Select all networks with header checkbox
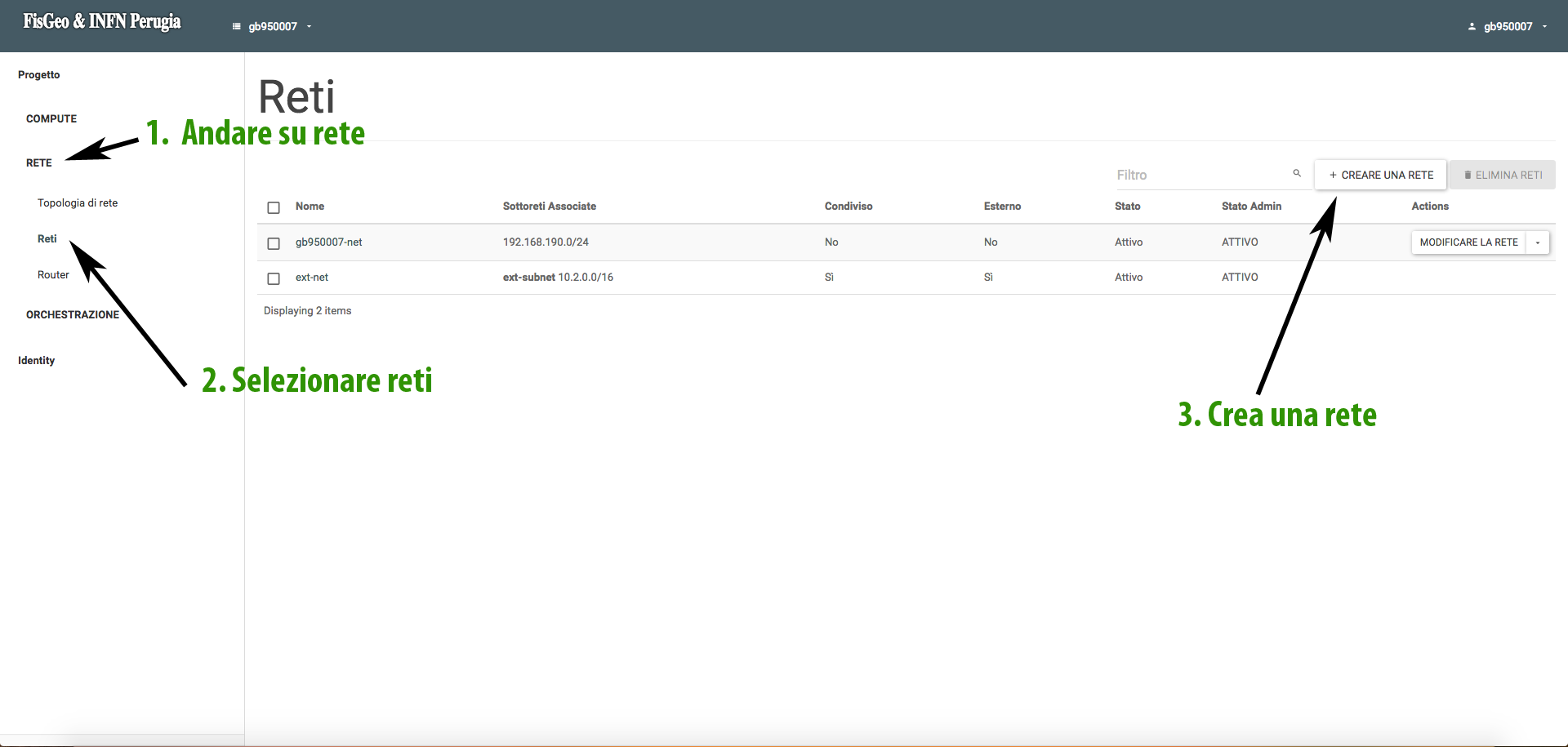This screenshot has height=747, width=1568. click(x=274, y=207)
